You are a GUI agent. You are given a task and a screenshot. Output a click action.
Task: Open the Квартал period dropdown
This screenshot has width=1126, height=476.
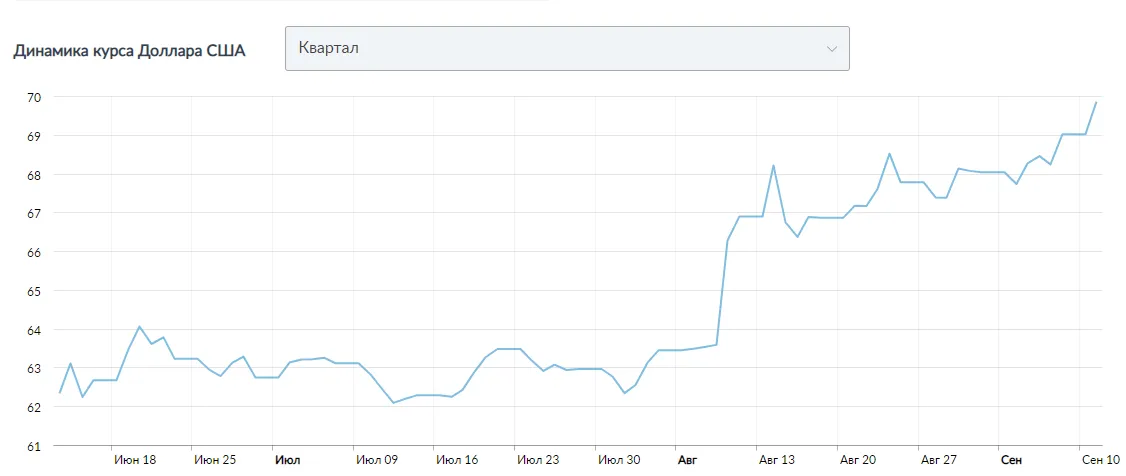[x=567, y=49]
